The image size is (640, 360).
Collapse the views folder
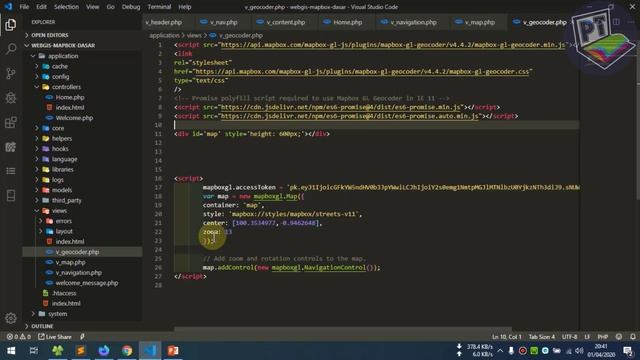click(59, 211)
